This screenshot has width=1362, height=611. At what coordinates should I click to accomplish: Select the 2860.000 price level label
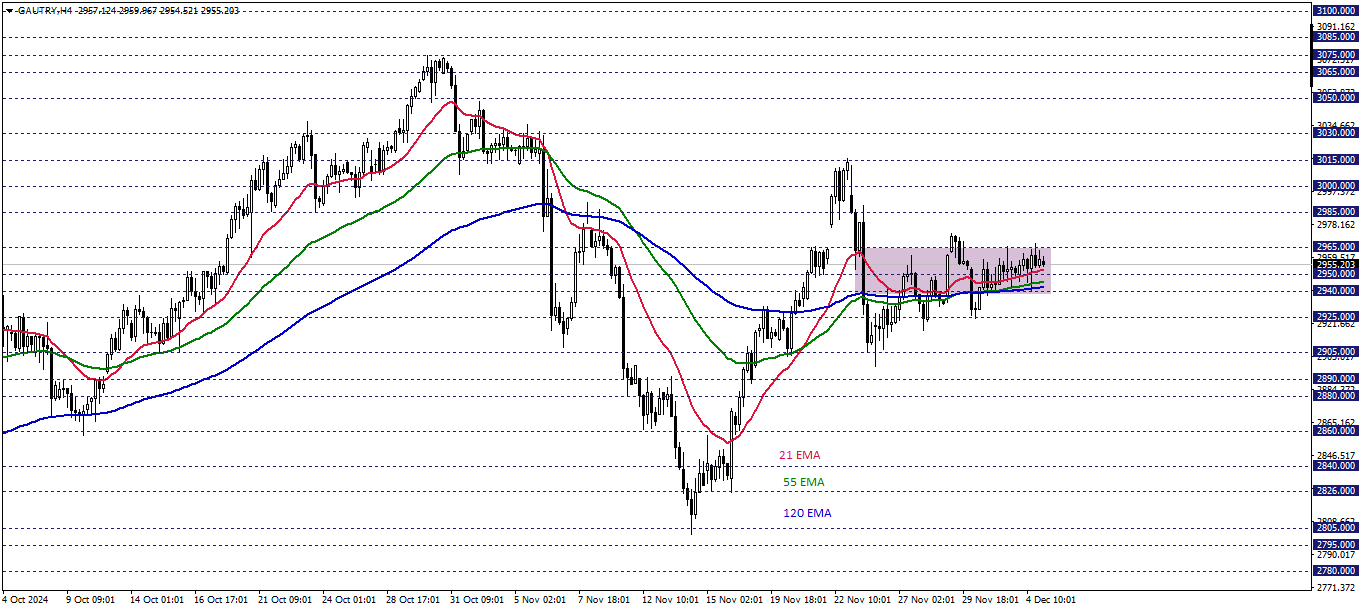click(1335, 431)
